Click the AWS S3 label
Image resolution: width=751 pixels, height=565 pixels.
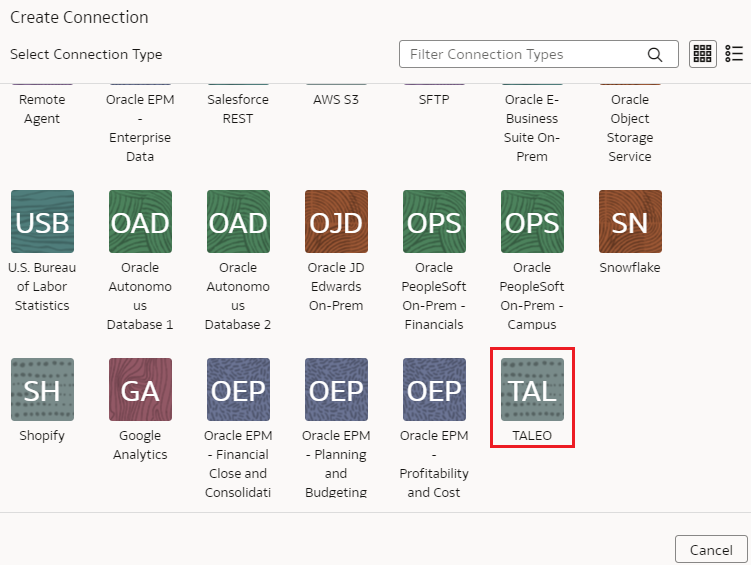point(336,100)
